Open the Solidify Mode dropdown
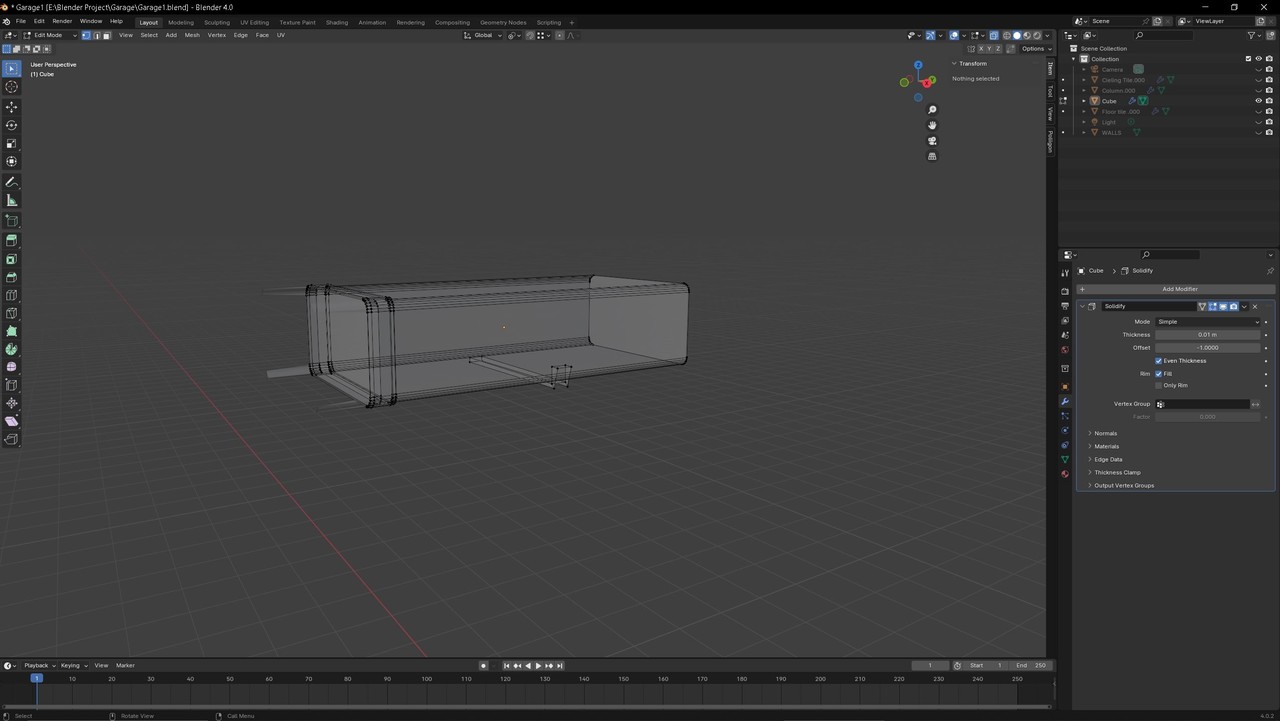This screenshot has width=1280, height=721. click(x=1207, y=322)
